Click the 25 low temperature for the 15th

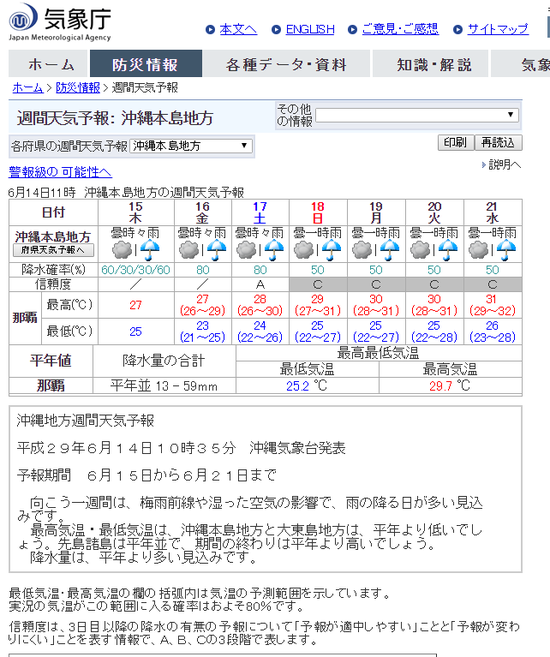pyautogui.click(x=136, y=332)
